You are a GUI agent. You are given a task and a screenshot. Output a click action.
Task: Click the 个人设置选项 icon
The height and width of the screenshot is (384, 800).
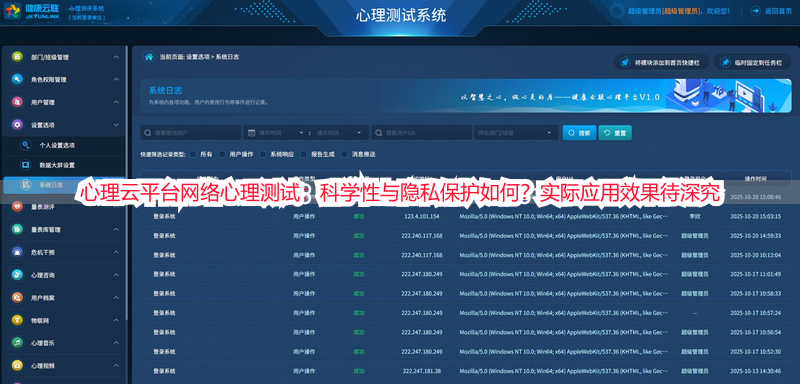tap(26, 145)
